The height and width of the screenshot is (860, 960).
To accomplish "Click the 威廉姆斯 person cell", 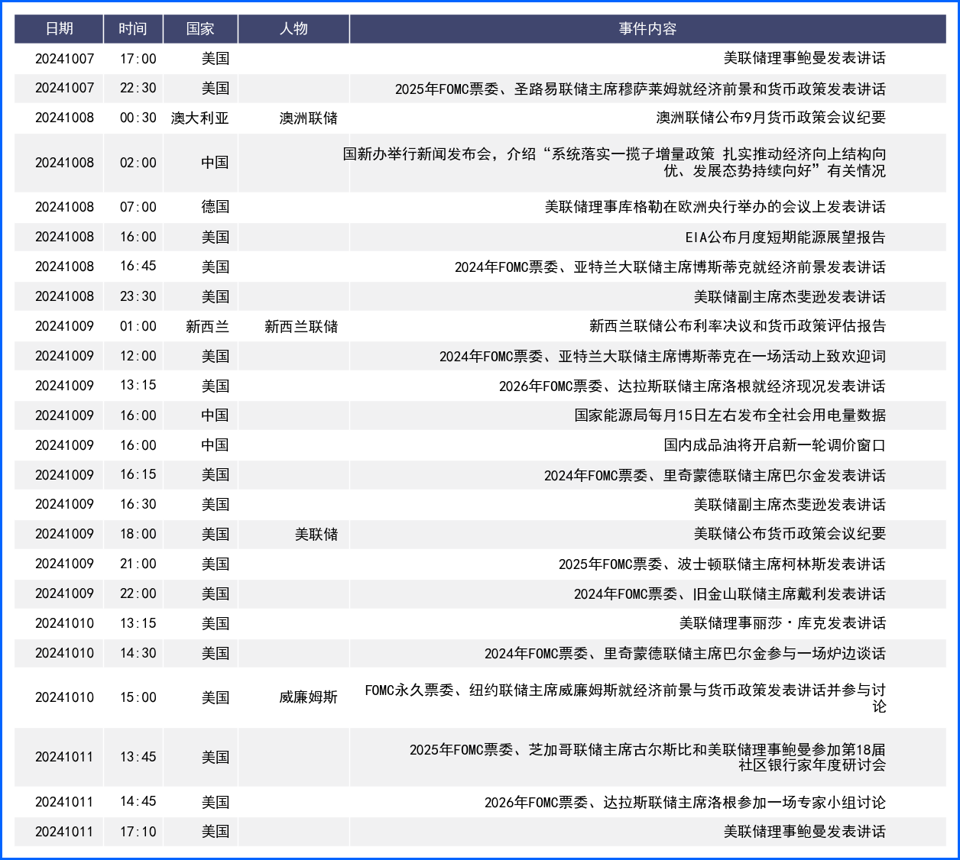I will pos(309,697).
